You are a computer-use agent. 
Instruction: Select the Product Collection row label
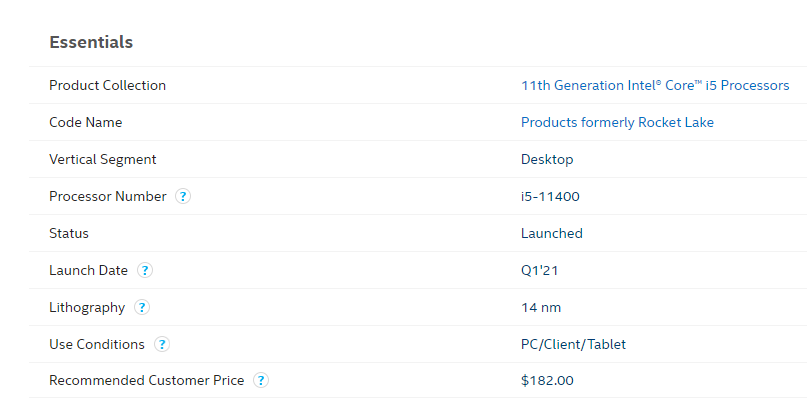[108, 85]
